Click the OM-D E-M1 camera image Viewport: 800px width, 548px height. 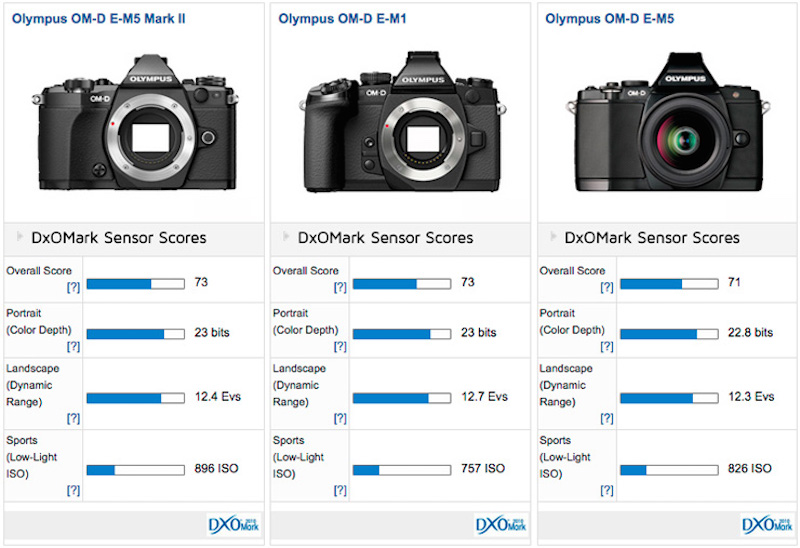(x=400, y=127)
